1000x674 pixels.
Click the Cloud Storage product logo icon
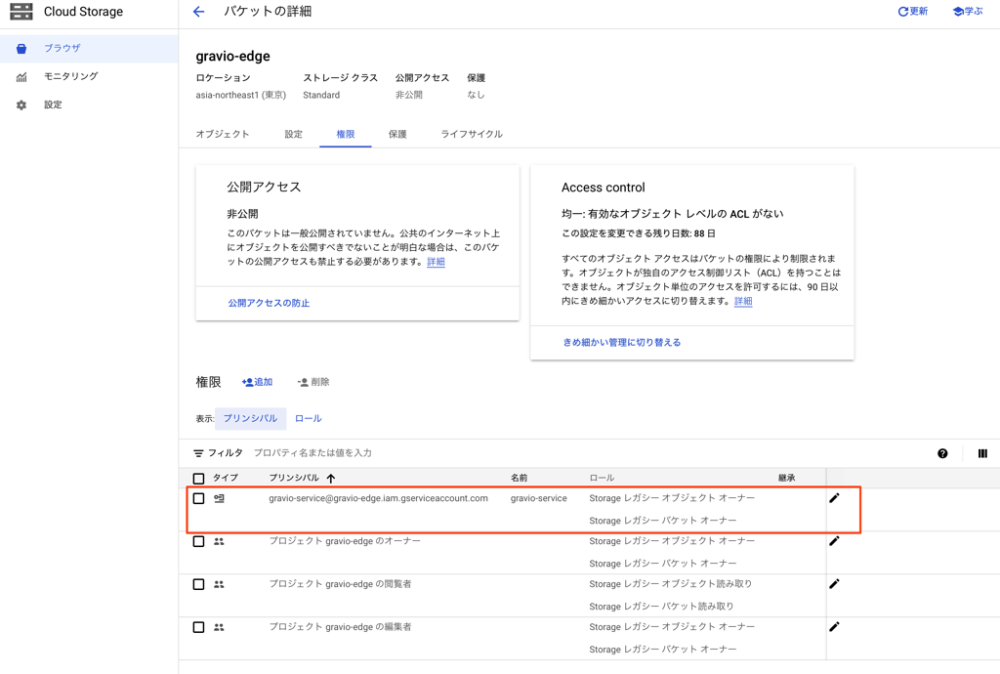click(21, 11)
